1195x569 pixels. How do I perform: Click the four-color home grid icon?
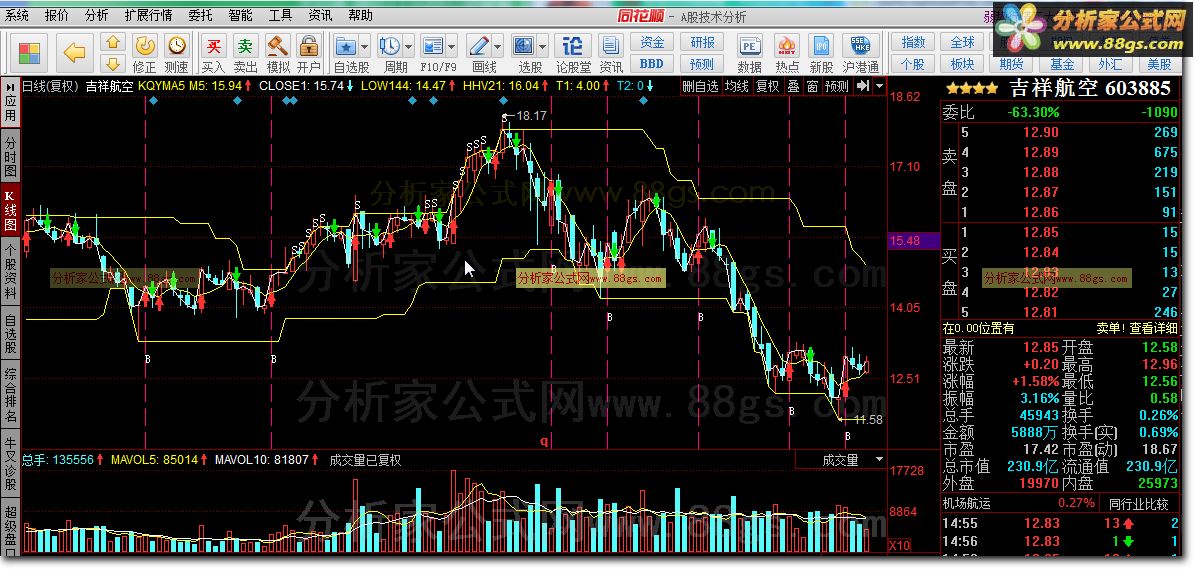(x=30, y=53)
